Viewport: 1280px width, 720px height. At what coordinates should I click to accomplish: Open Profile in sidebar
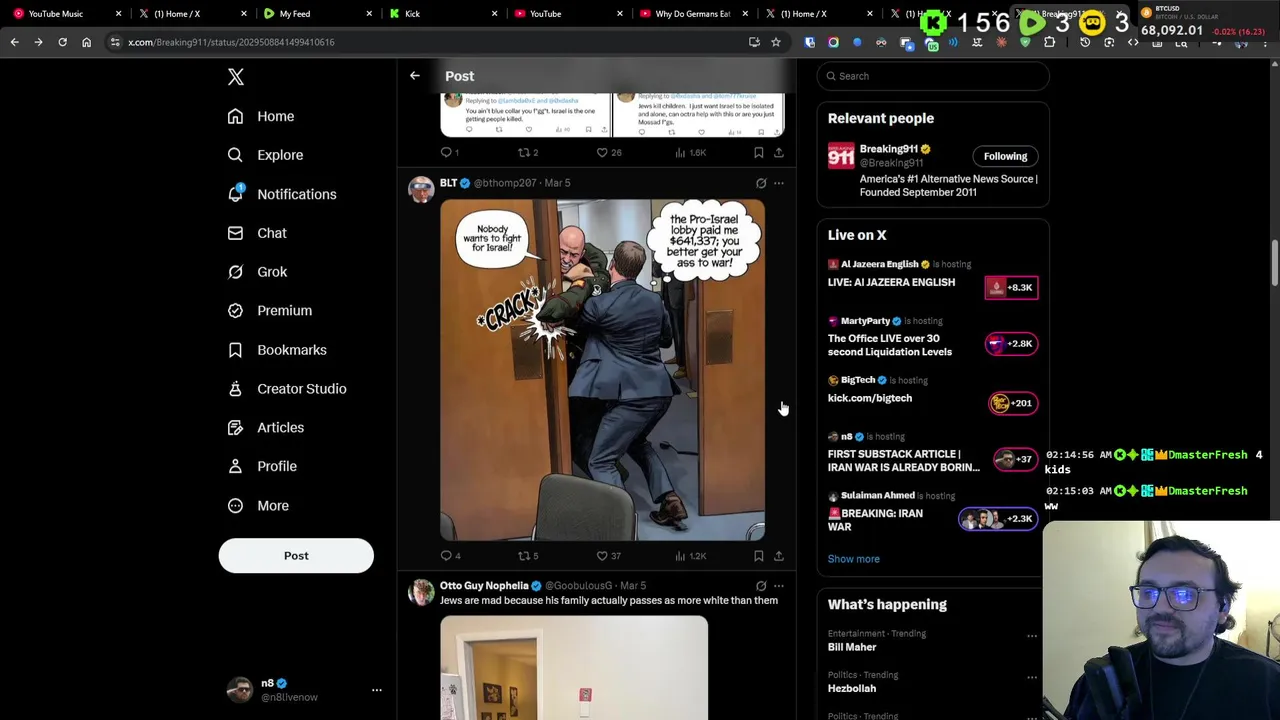(262, 466)
